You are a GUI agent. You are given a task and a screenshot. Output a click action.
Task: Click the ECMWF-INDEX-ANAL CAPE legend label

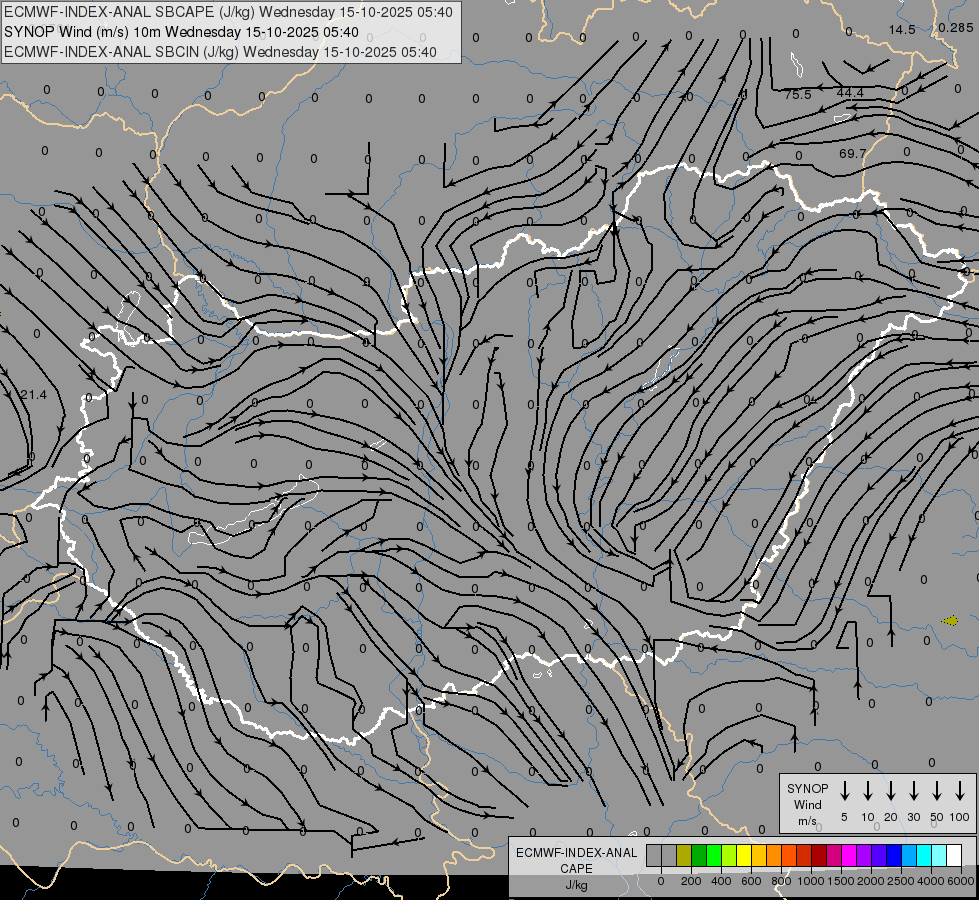576,861
